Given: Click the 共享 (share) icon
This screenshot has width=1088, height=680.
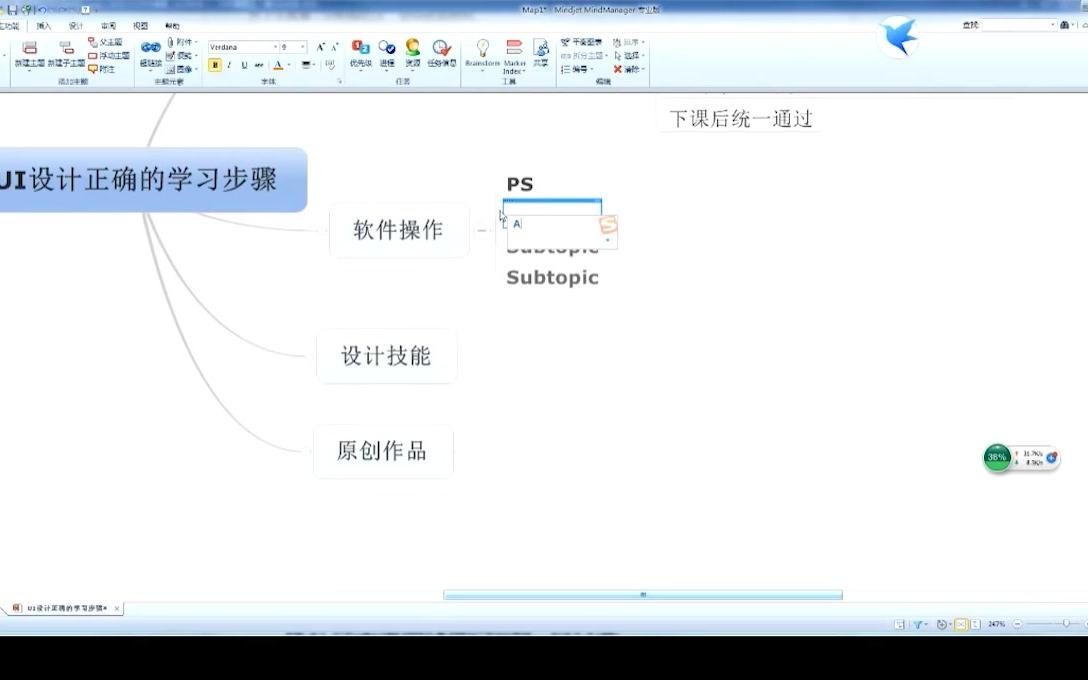Looking at the screenshot, I should click(540, 50).
